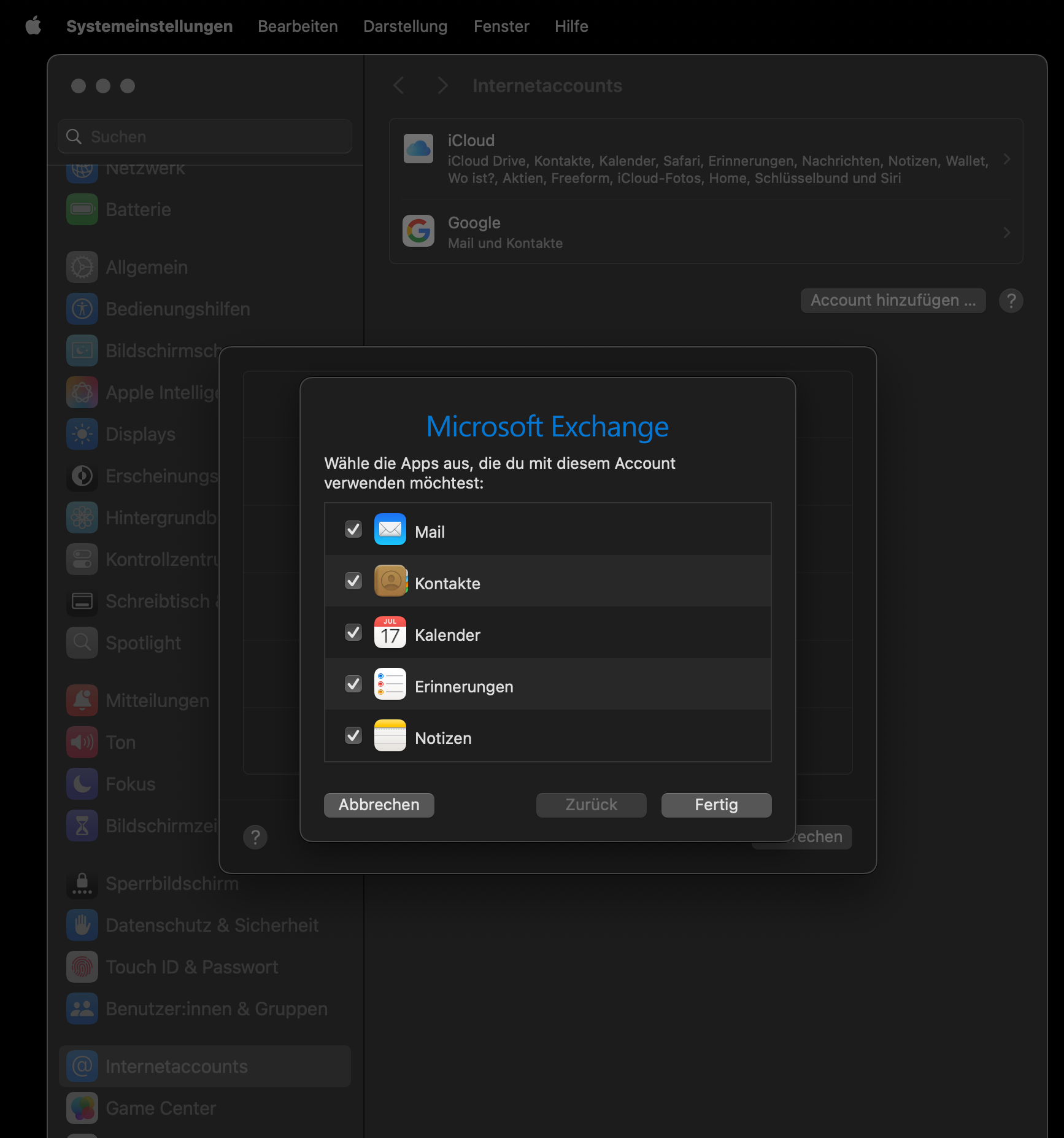Select Batterie in sidebar
The height and width of the screenshot is (1138, 1064).
pyautogui.click(x=205, y=209)
